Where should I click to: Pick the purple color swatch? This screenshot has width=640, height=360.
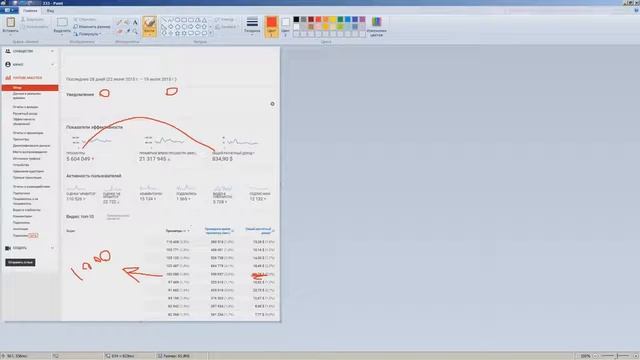[x=362, y=19]
